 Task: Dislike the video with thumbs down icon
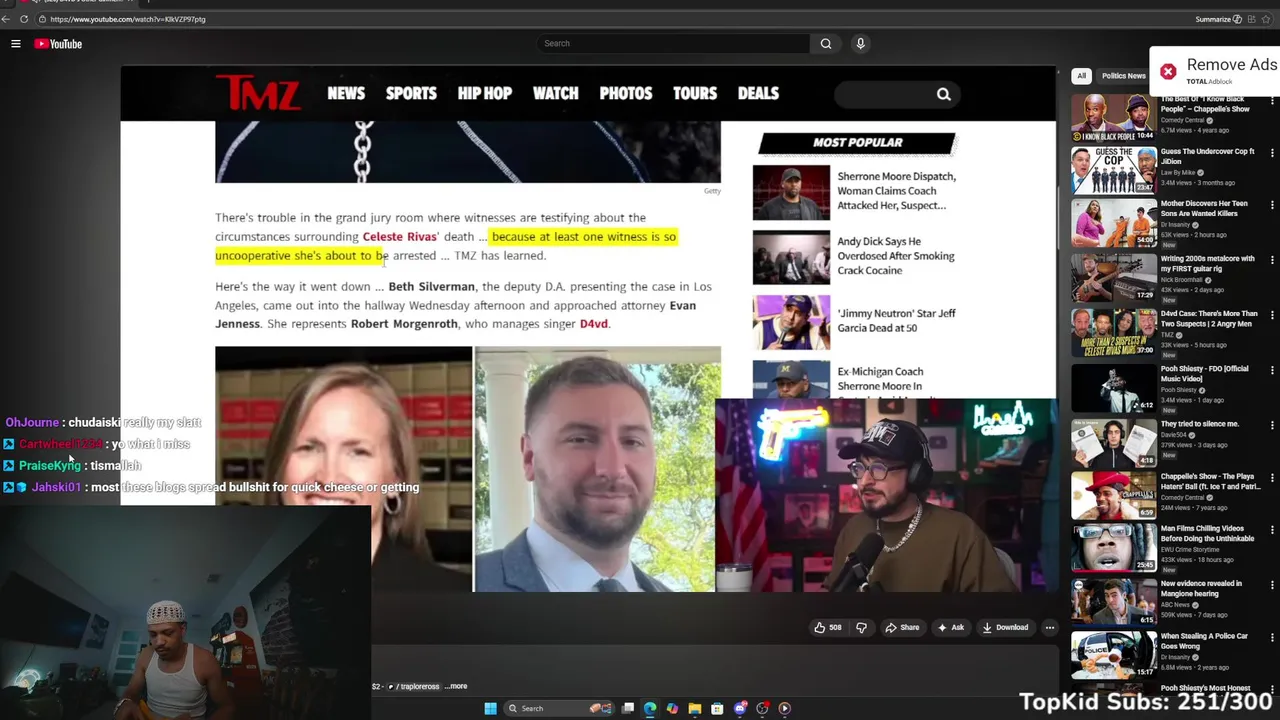[x=861, y=628]
